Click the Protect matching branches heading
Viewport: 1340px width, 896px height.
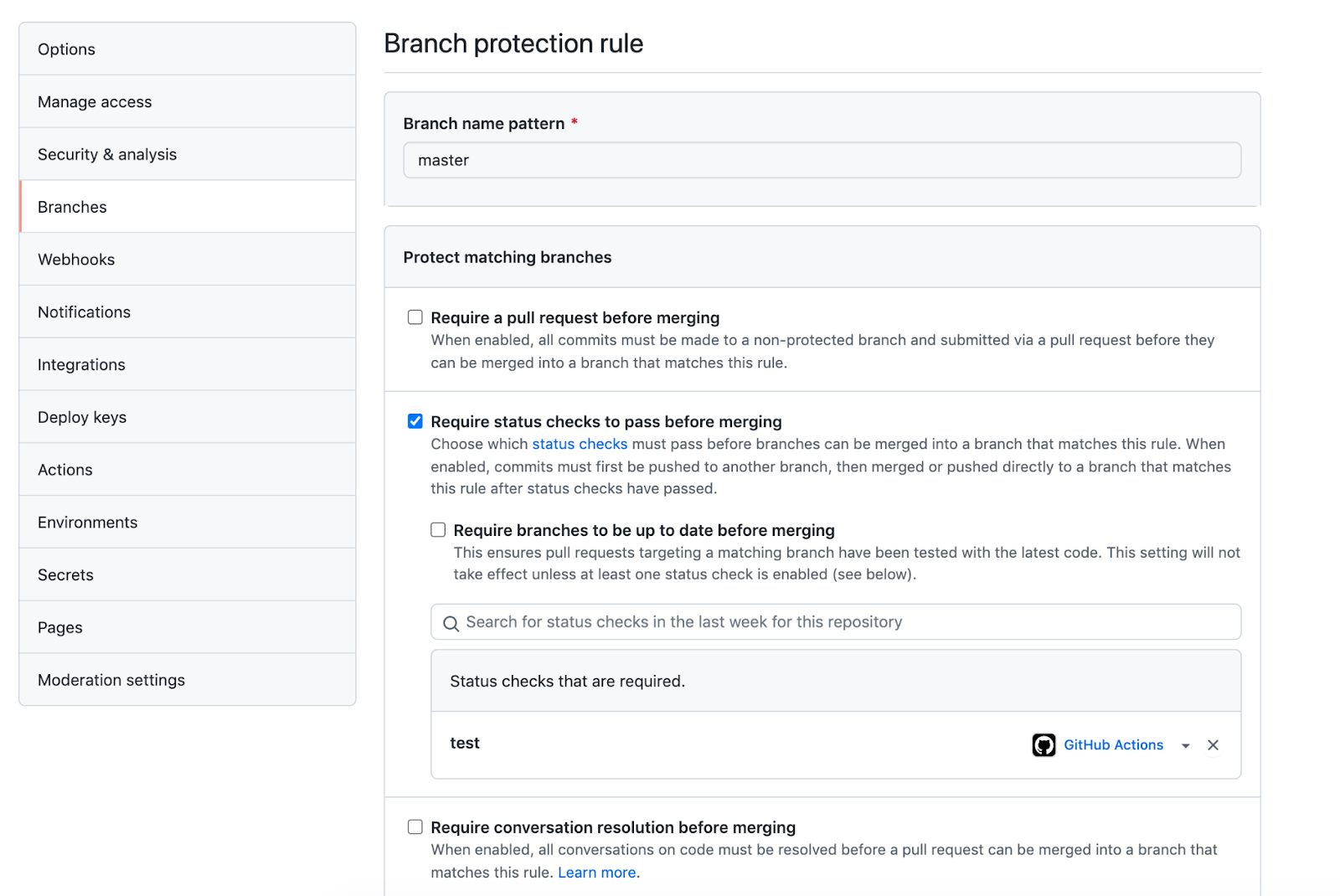click(508, 257)
